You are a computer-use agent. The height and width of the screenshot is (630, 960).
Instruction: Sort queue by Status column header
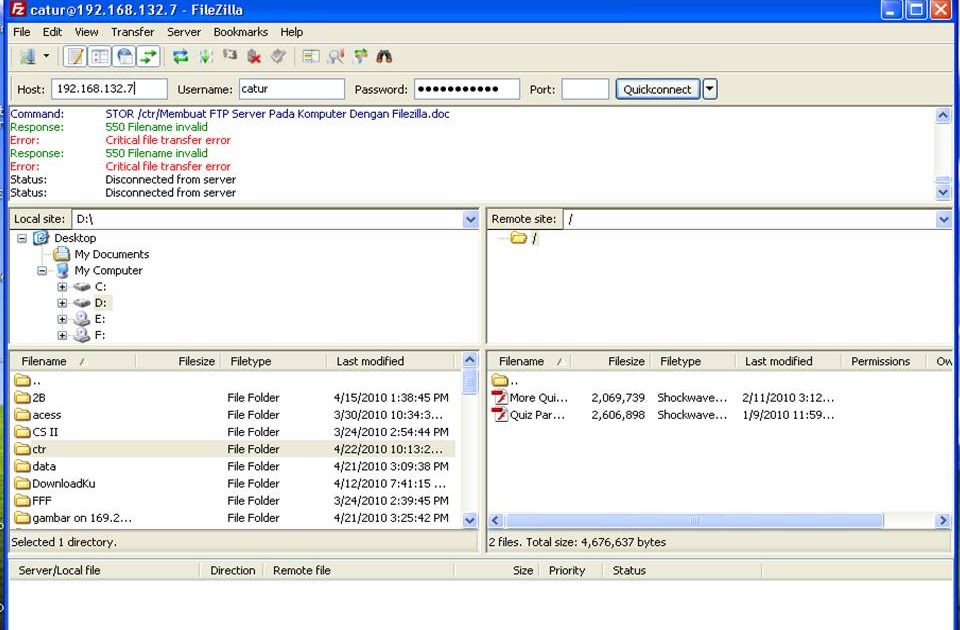(x=683, y=570)
